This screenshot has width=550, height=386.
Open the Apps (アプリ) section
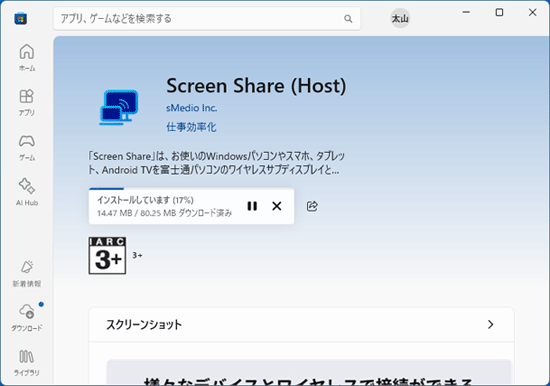[27, 102]
